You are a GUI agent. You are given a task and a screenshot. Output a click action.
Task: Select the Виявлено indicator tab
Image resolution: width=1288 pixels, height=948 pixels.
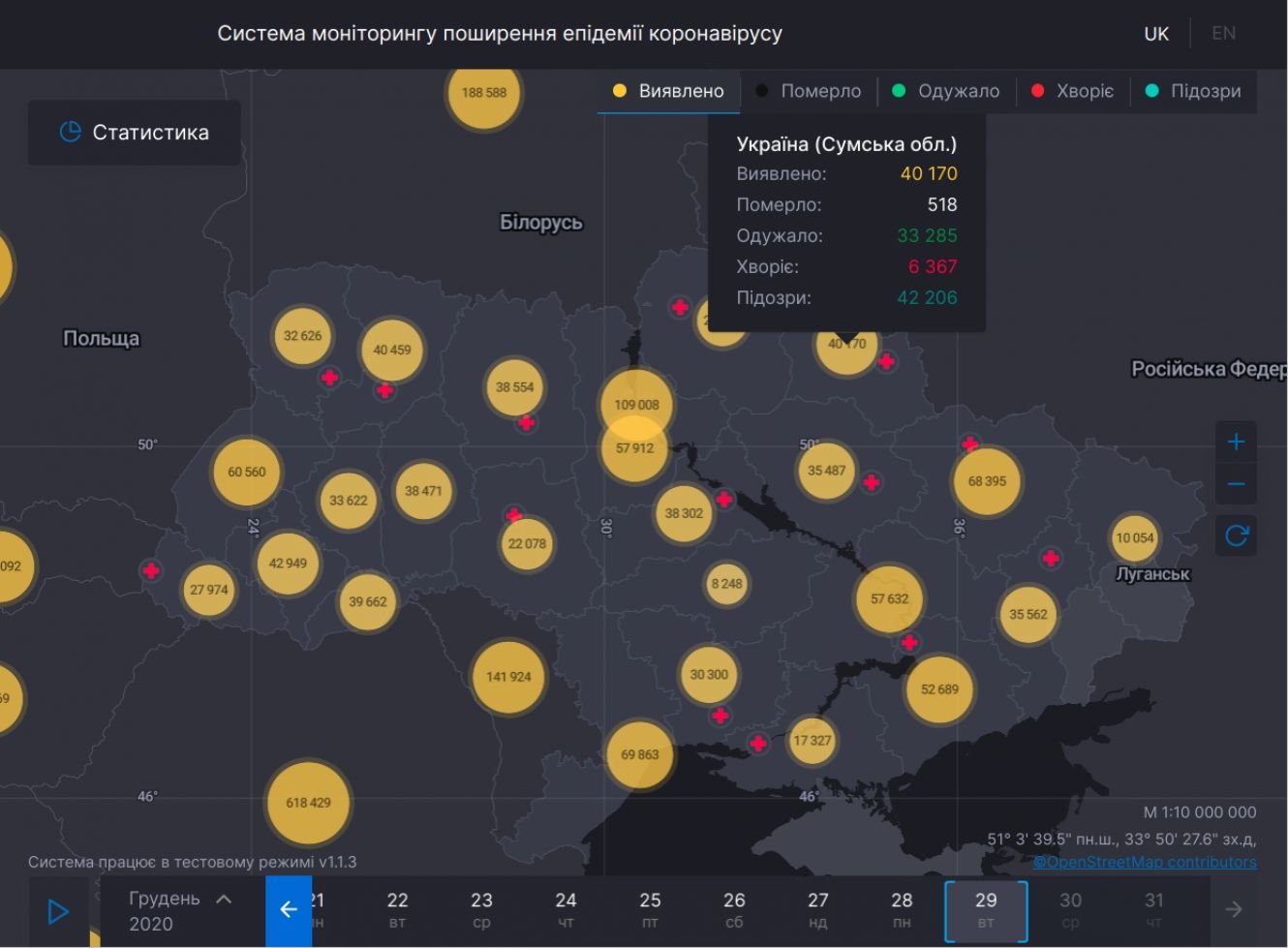click(668, 91)
